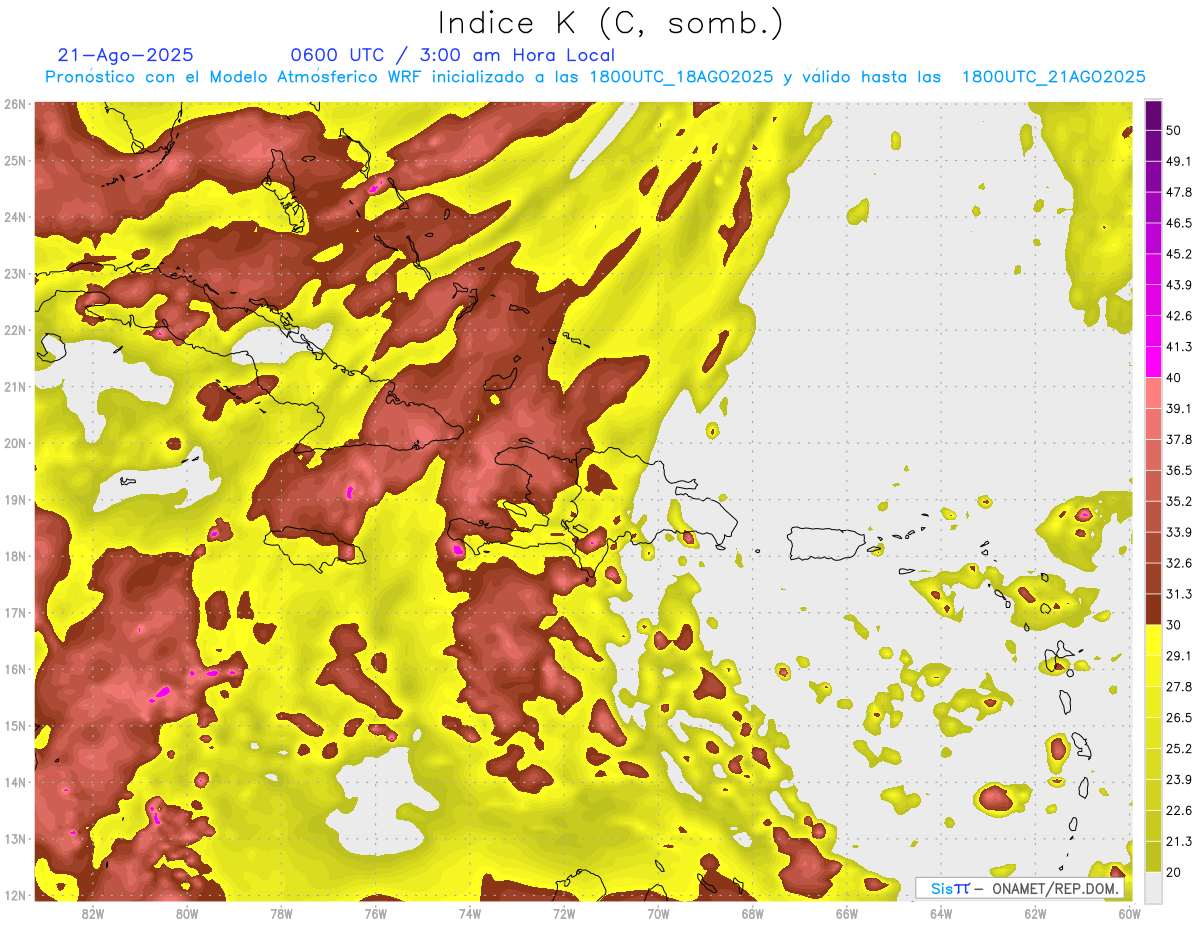Pick the bright magenta colorbar segment above 40
Image resolution: width=1200 pixels, height=927 pixels.
click(1153, 362)
